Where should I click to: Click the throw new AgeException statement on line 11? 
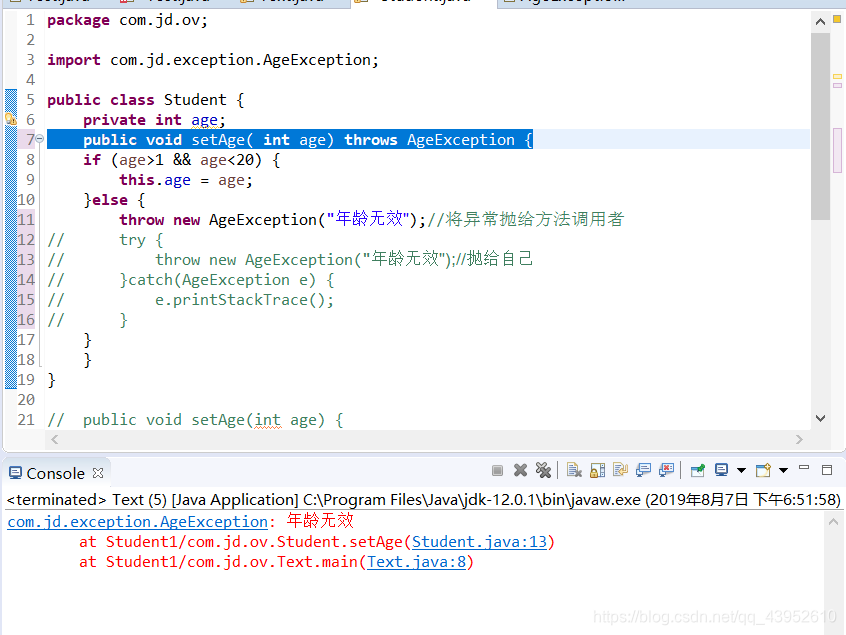(272, 220)
